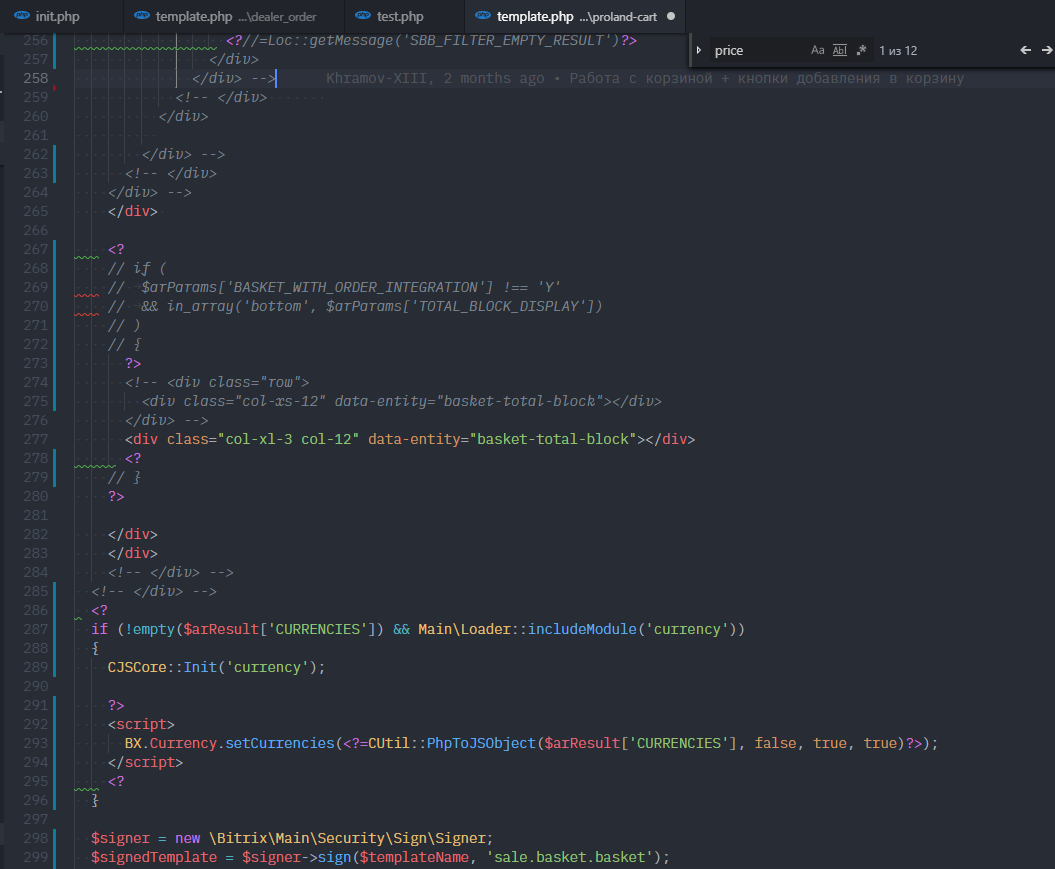Switch to the init.php tab
Screen dimensions: 1055x869
point(57,17)
